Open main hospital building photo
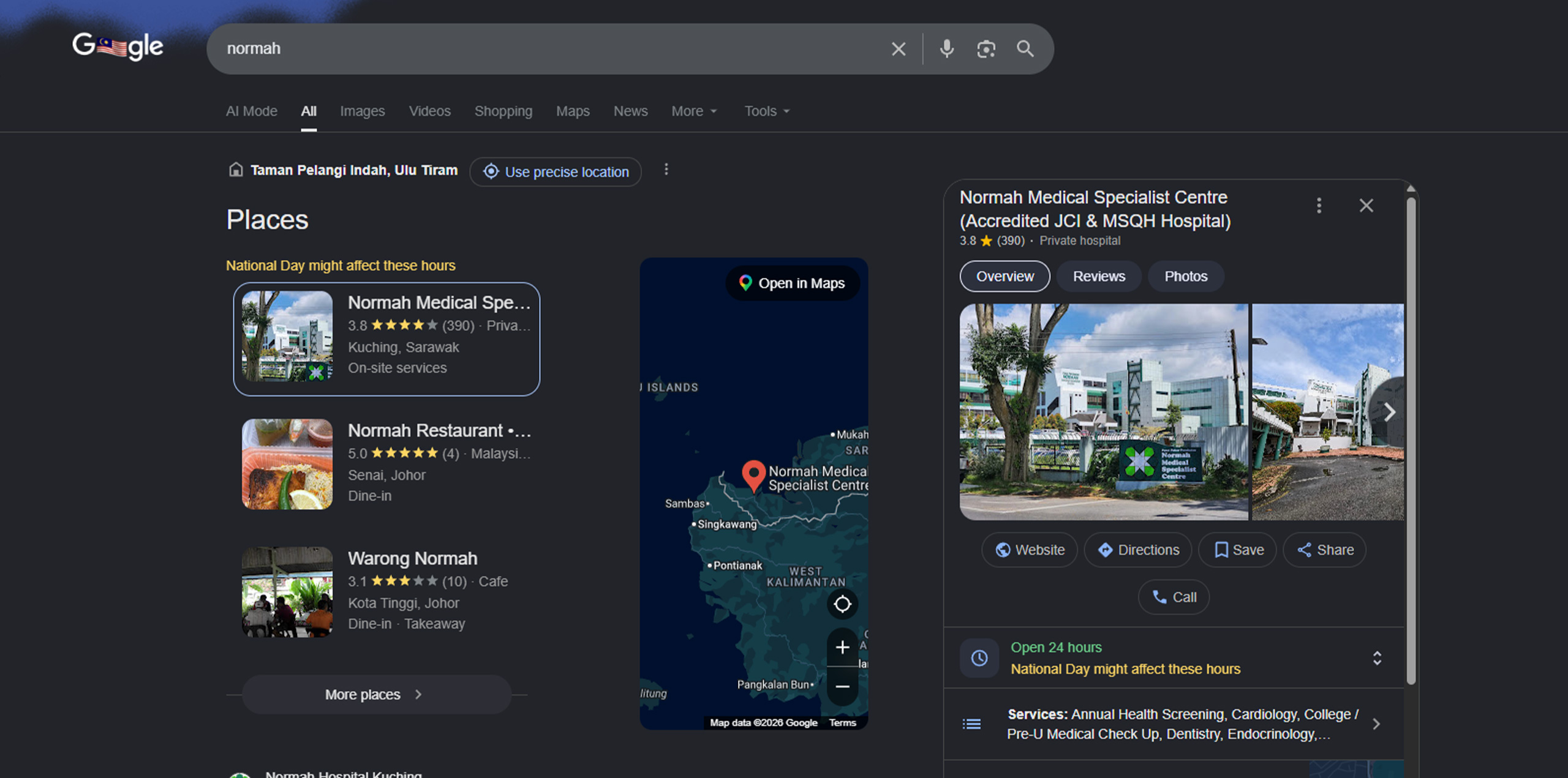The image size is (1568, 778). tap(1104, 412)
